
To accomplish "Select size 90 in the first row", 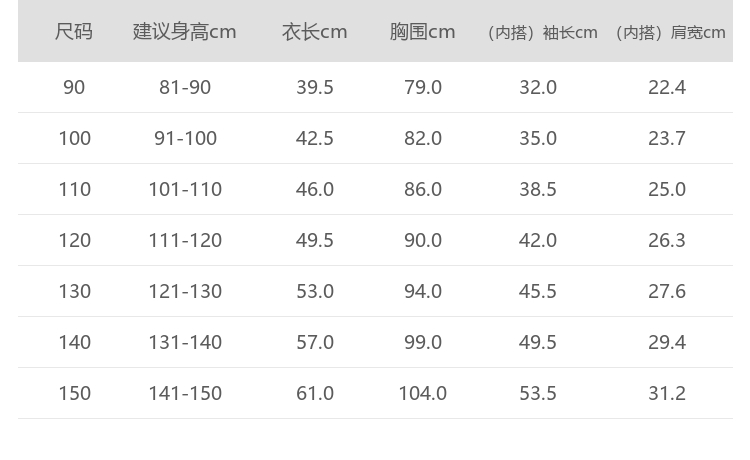I will tap(74, 87).
